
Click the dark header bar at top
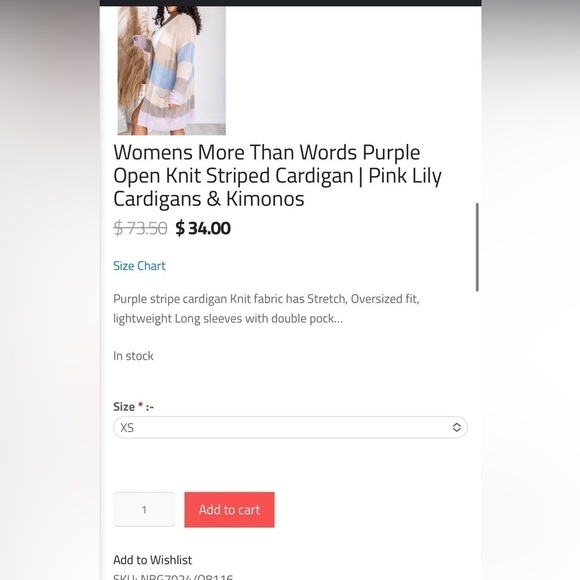tap(290, 3)
